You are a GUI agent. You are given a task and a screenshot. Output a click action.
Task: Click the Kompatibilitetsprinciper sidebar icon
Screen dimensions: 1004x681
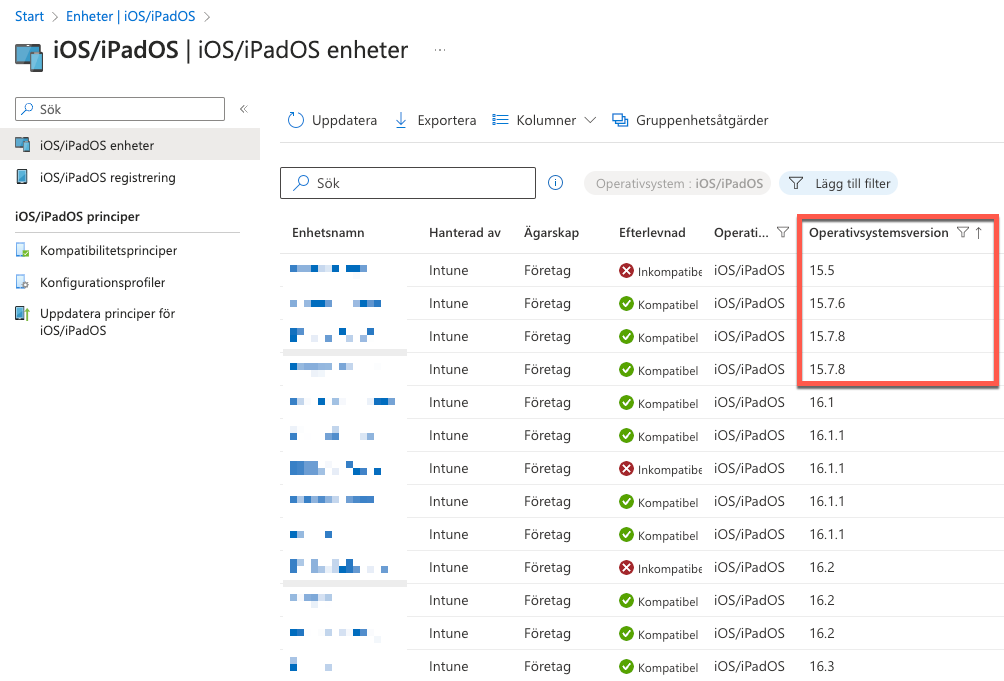(x=23, y=250)
